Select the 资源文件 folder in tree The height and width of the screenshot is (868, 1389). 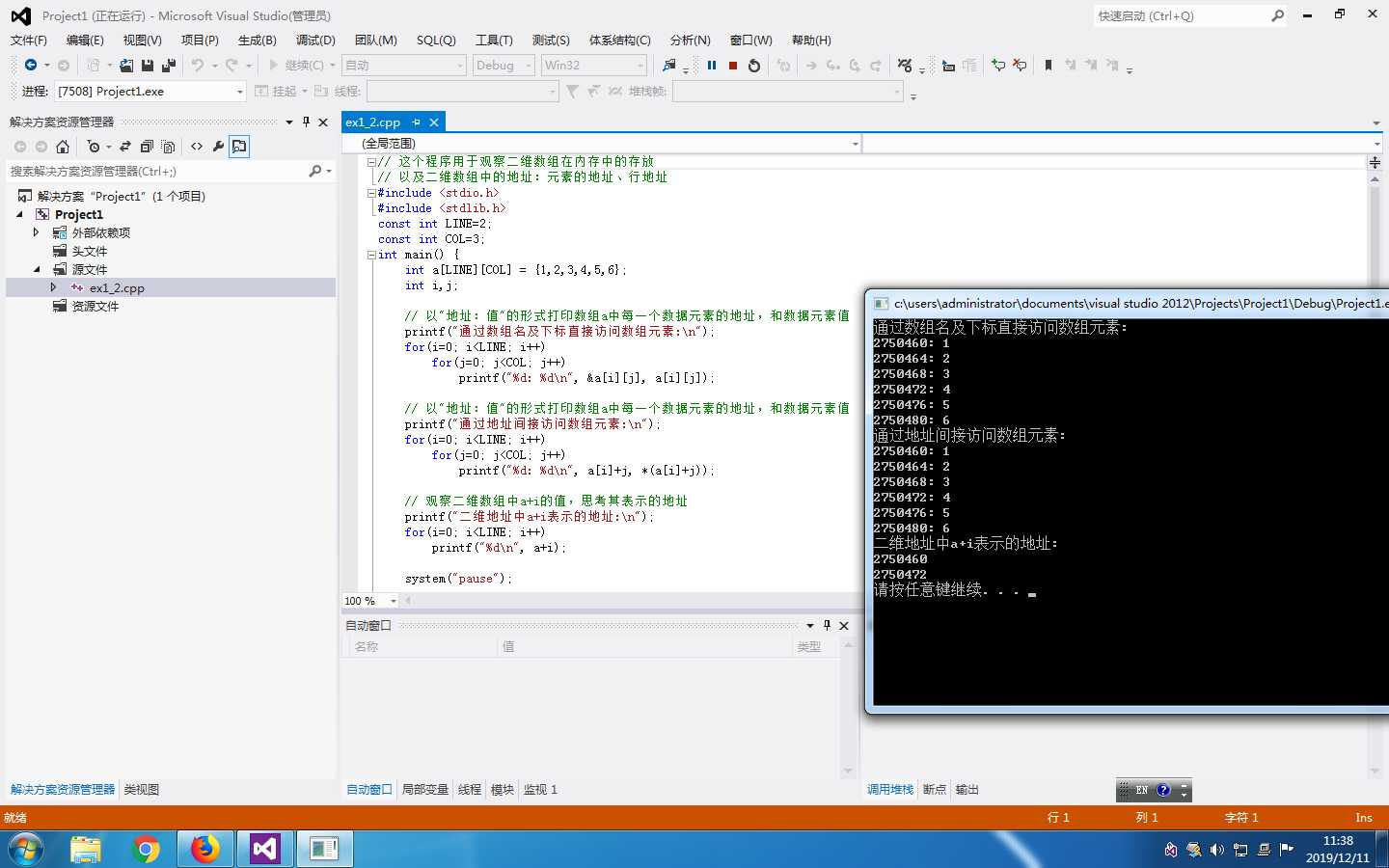95,306
